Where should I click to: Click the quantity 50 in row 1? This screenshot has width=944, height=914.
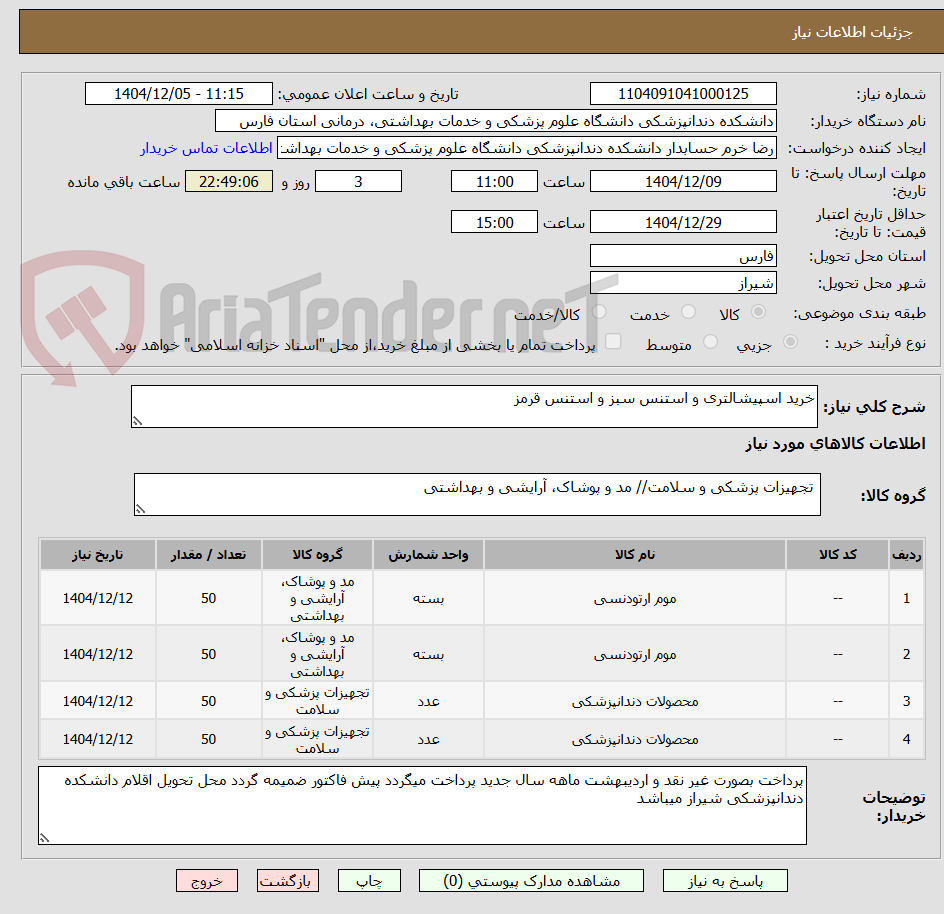click(209, 598)
